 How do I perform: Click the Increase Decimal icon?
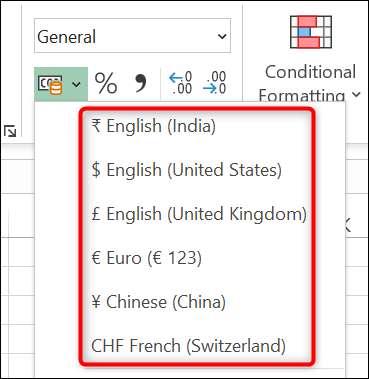[180, 83]
